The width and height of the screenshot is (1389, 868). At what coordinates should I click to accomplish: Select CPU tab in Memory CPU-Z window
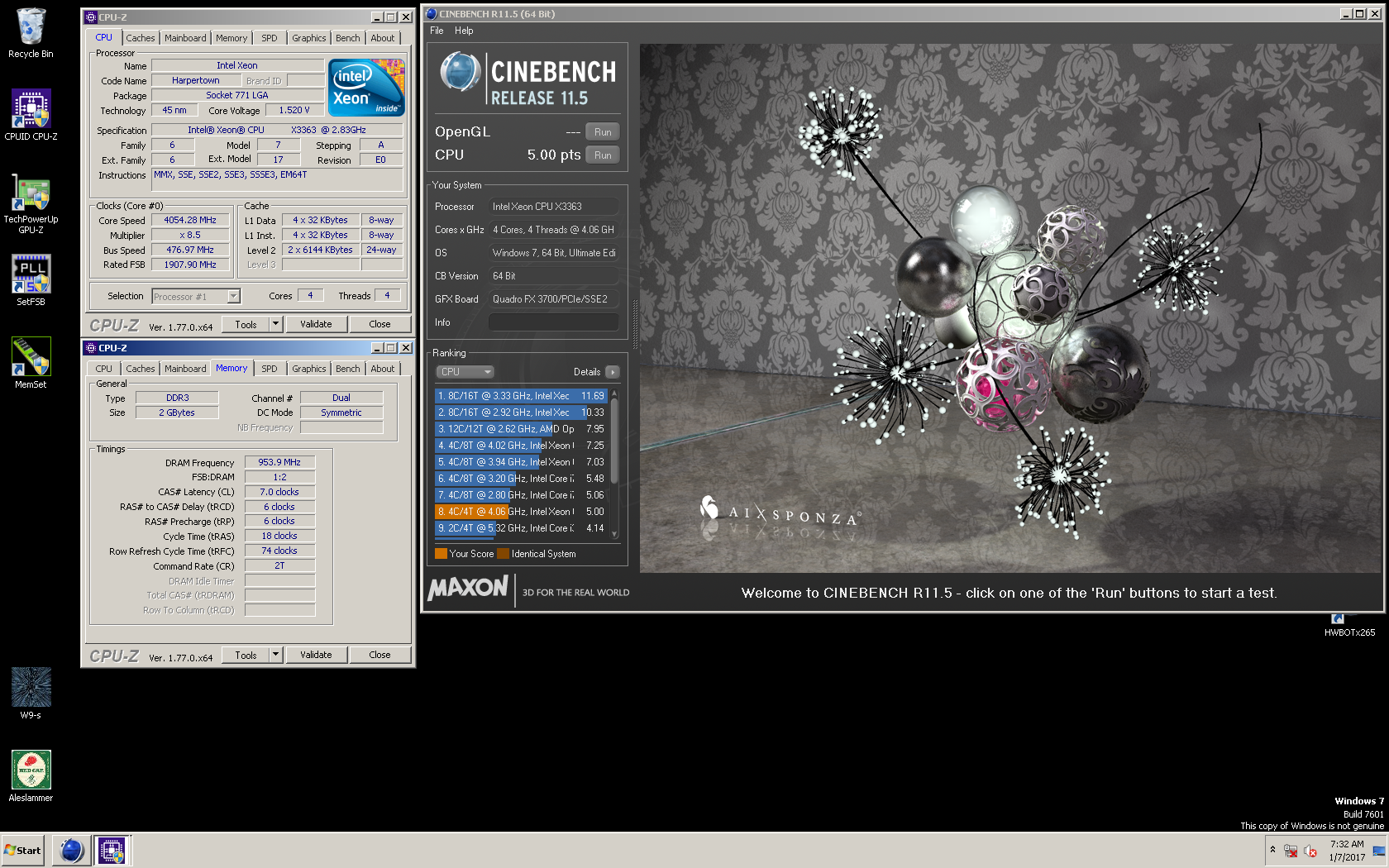pyautogui.click(x=103, y=369)
